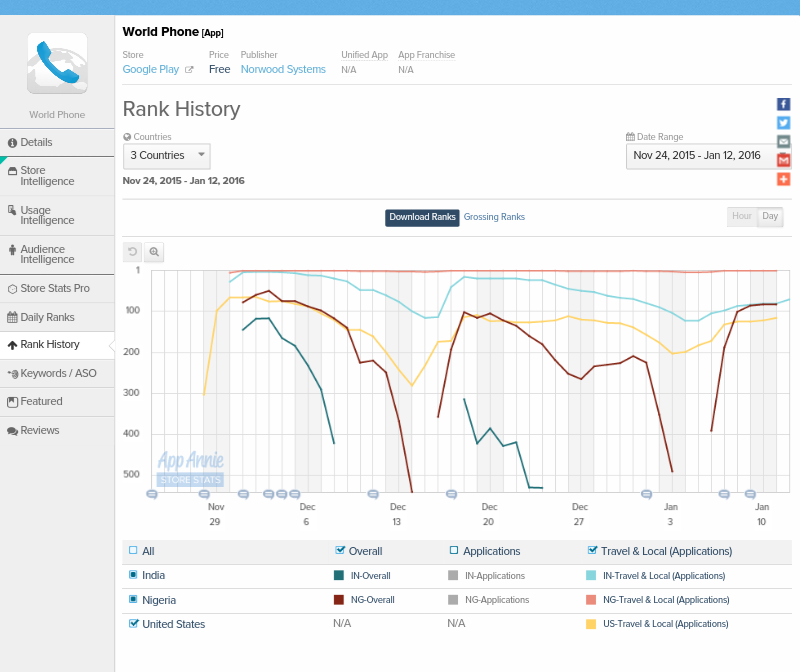800x672 pixels.
Task: Enable the Applications category checkbox
Action: pyautogui.click(x=454, y=550)
